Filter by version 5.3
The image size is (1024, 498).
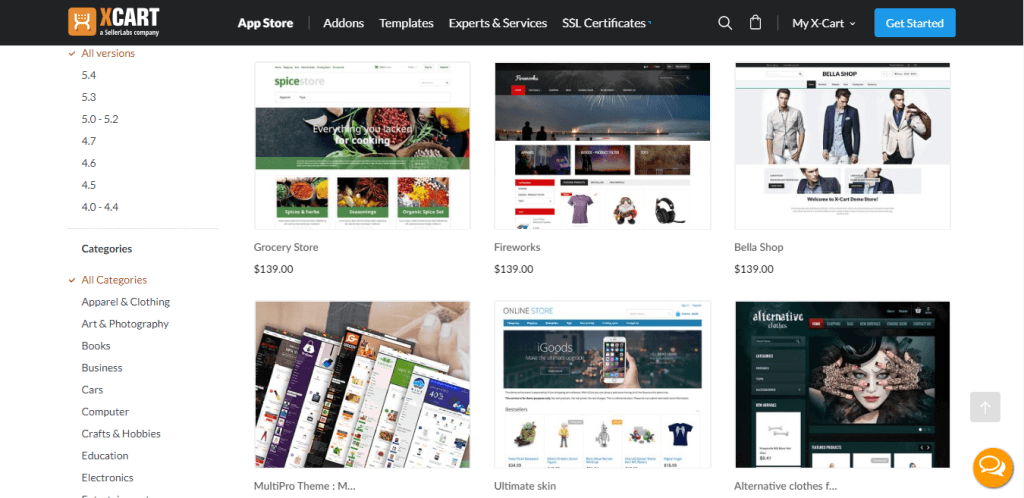click(89, 97)
